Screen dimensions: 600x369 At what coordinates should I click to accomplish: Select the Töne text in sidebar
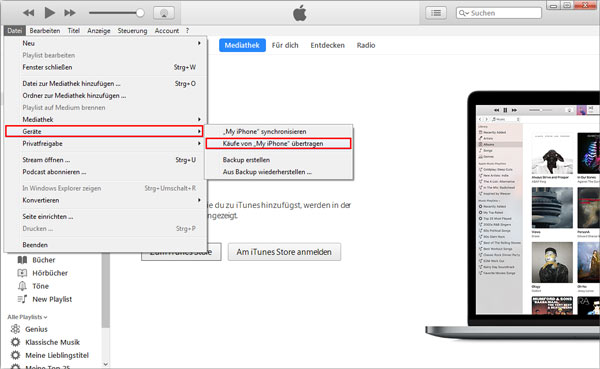40,286
